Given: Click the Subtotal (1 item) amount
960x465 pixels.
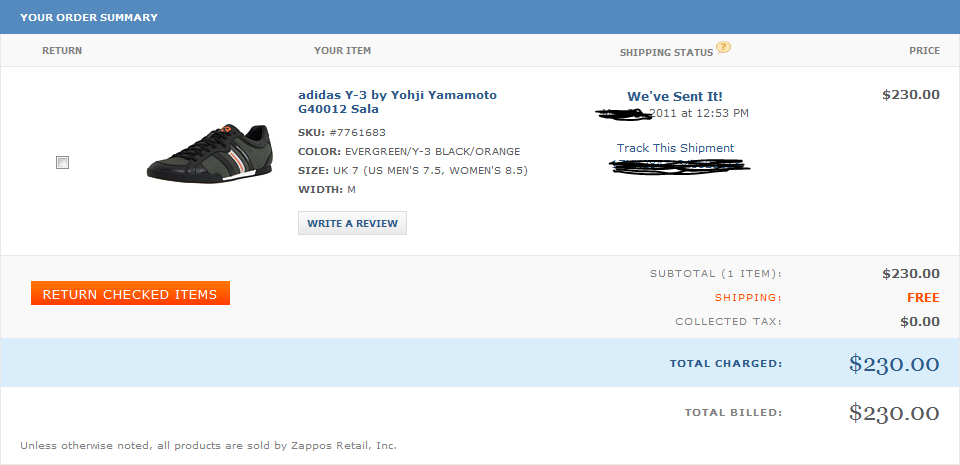Looking at the screenshot, I should 910,273.
